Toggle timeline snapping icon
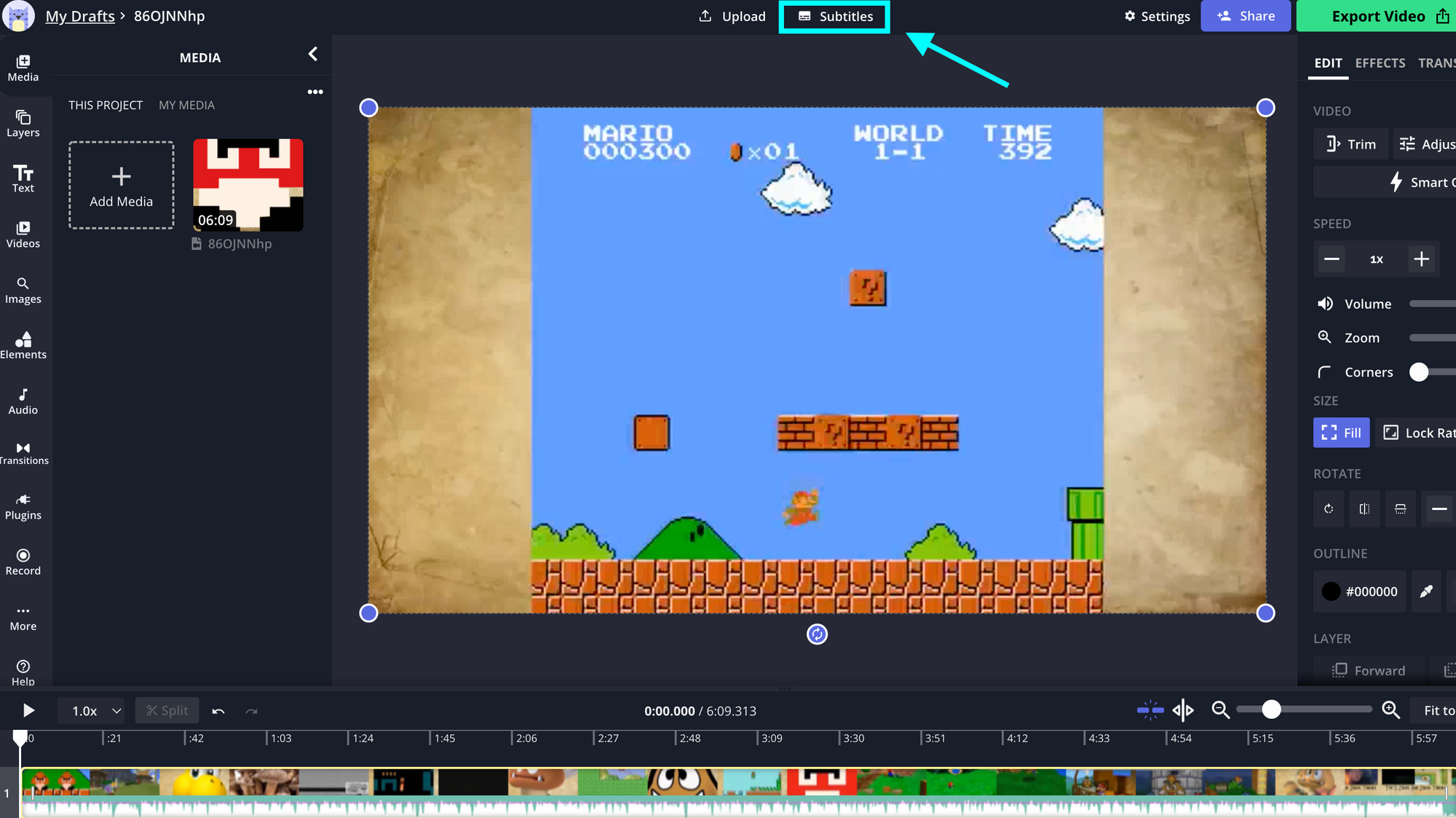Image resolution: width=1456 pixels, height=818 pixels. click(1150, 710)
